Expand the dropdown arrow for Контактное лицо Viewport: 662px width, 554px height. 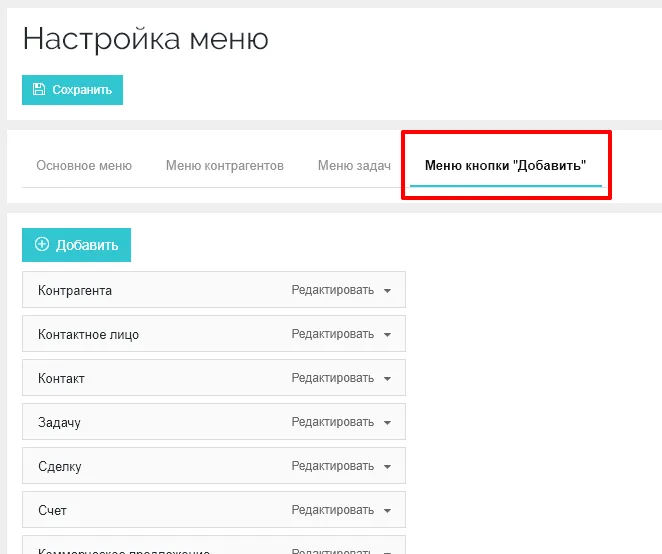(x=387, y=335)
